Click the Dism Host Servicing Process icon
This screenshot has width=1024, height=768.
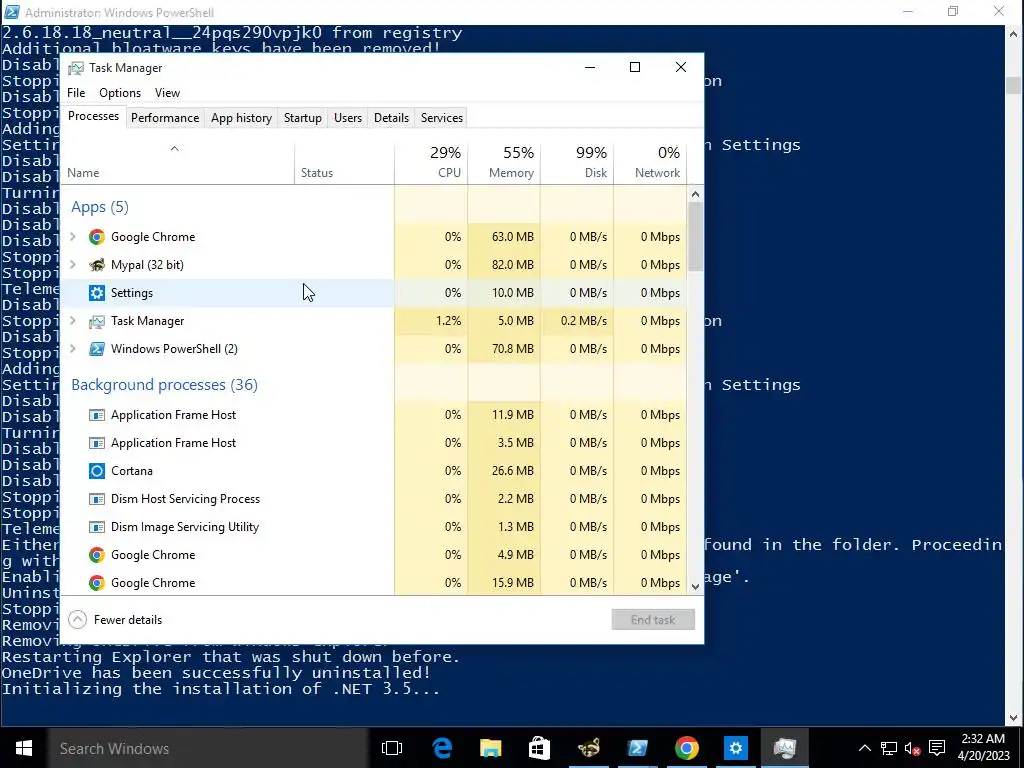(x=97, y=499)
